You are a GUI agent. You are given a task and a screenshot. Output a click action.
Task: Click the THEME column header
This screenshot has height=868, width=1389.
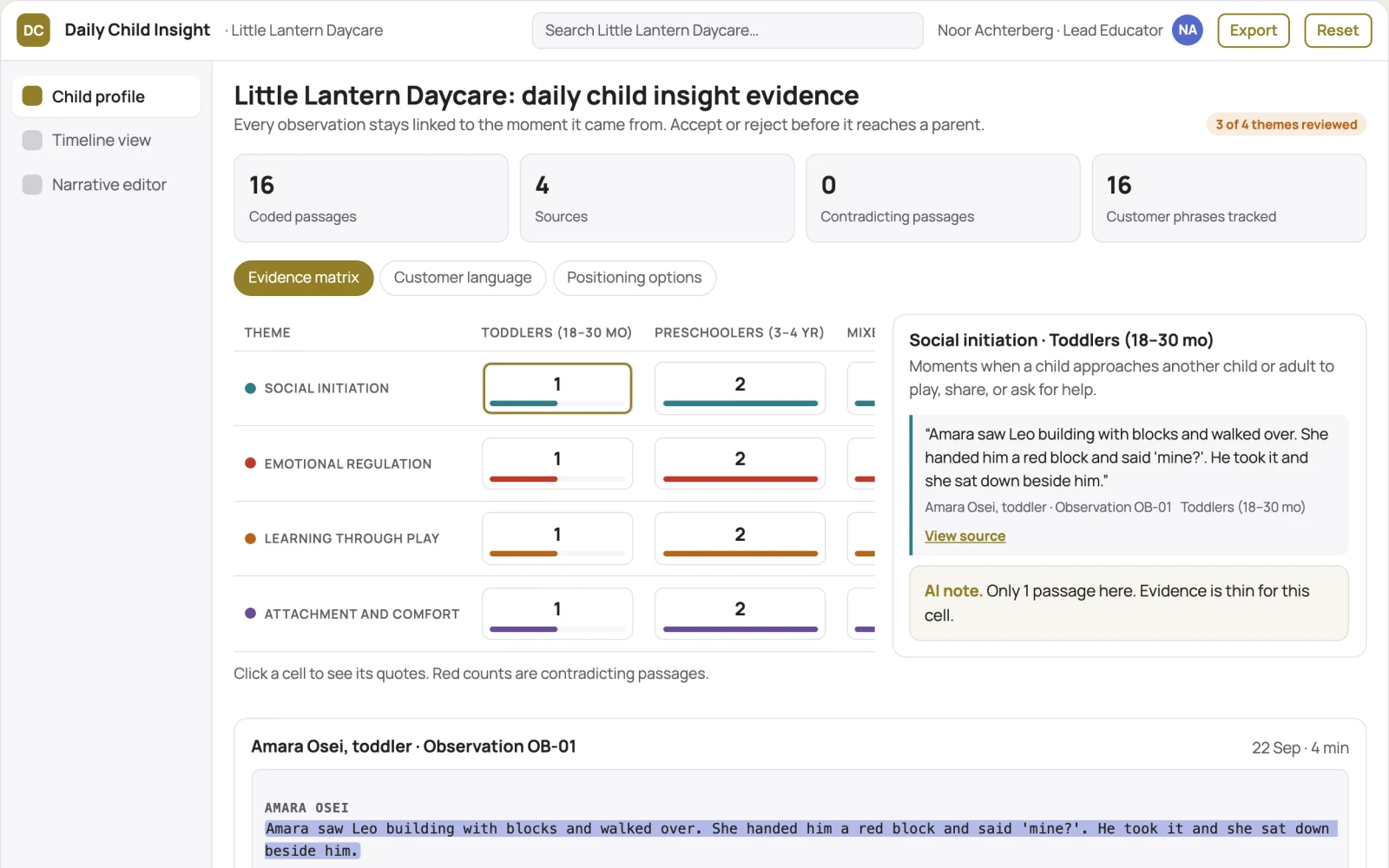267,332
